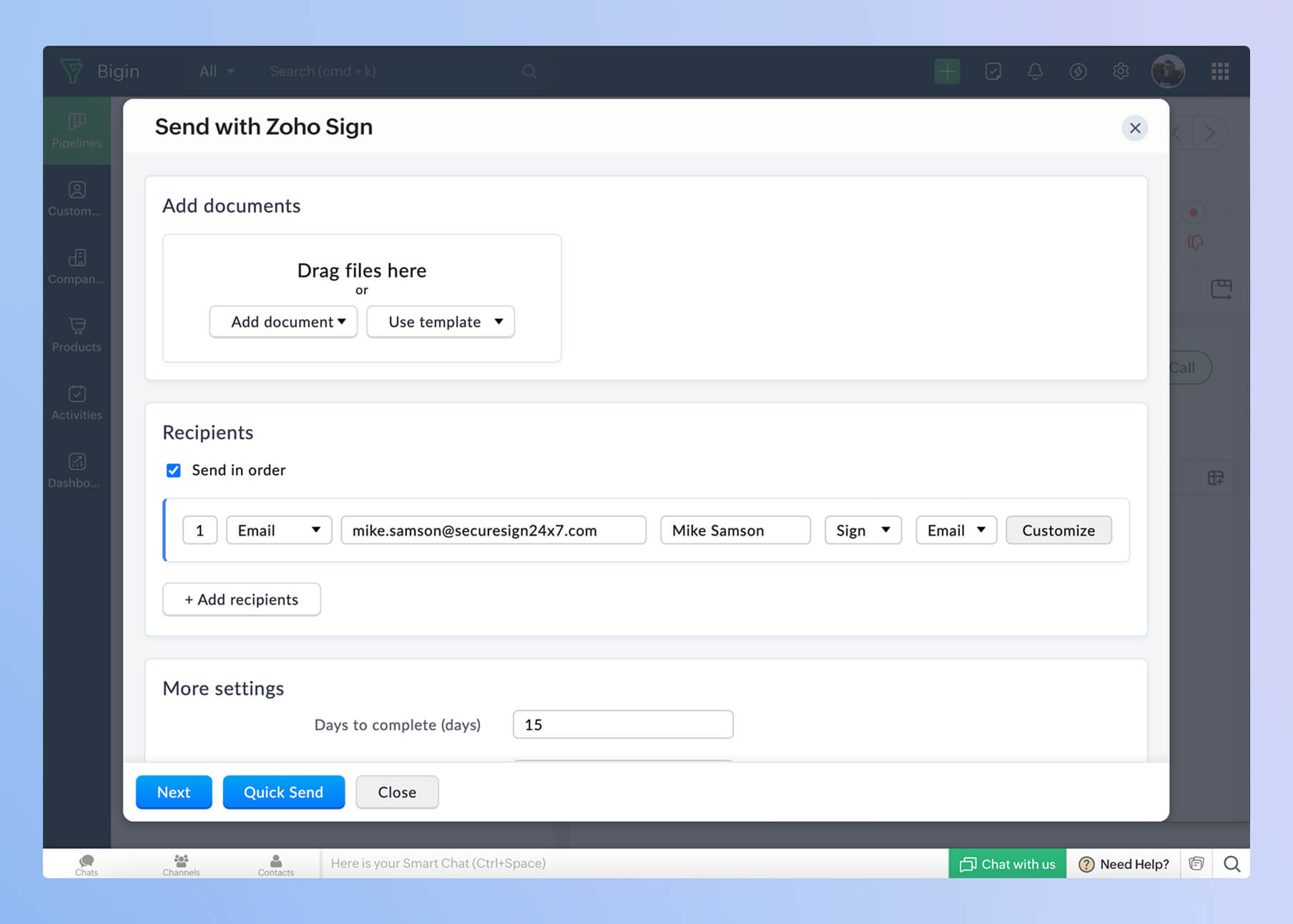The height and width of the screenshot is (924, 1293).
Task: Click the Next button
Action: click(174, 792)
